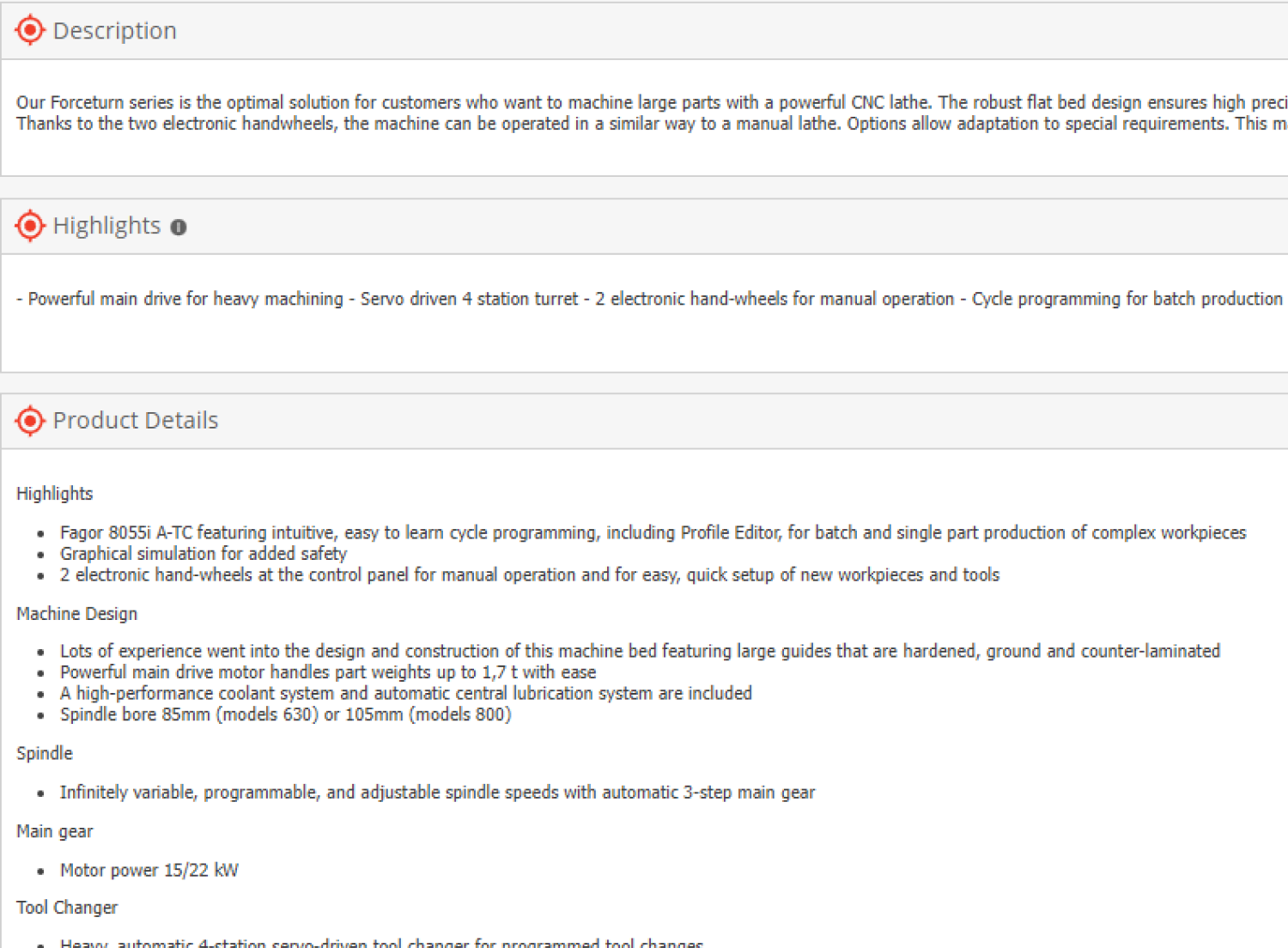Click the red target icon beside Description
The image size is (1288, 948).
coord(30,30)
